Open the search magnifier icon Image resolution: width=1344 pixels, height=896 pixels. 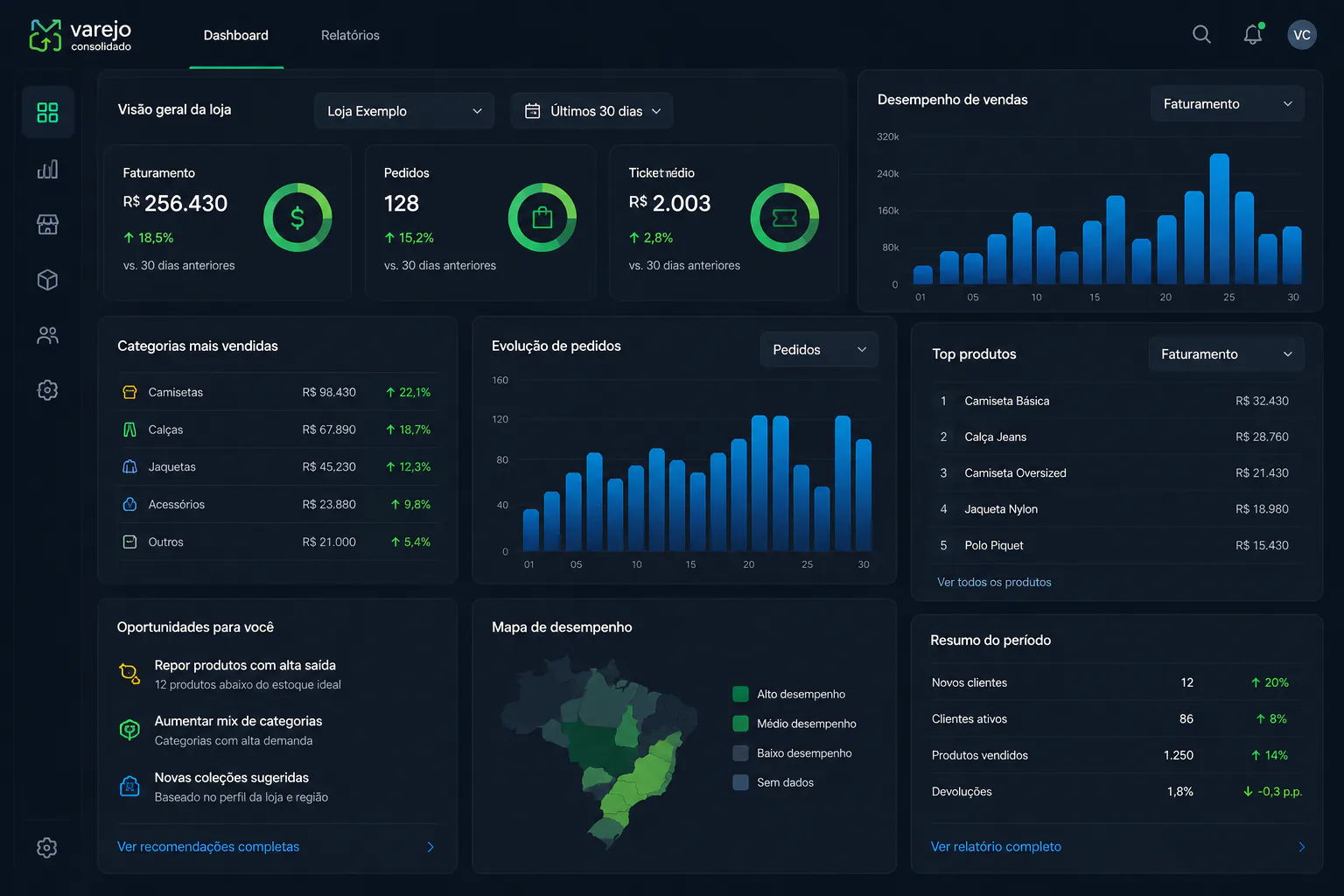coord(1201,34)
